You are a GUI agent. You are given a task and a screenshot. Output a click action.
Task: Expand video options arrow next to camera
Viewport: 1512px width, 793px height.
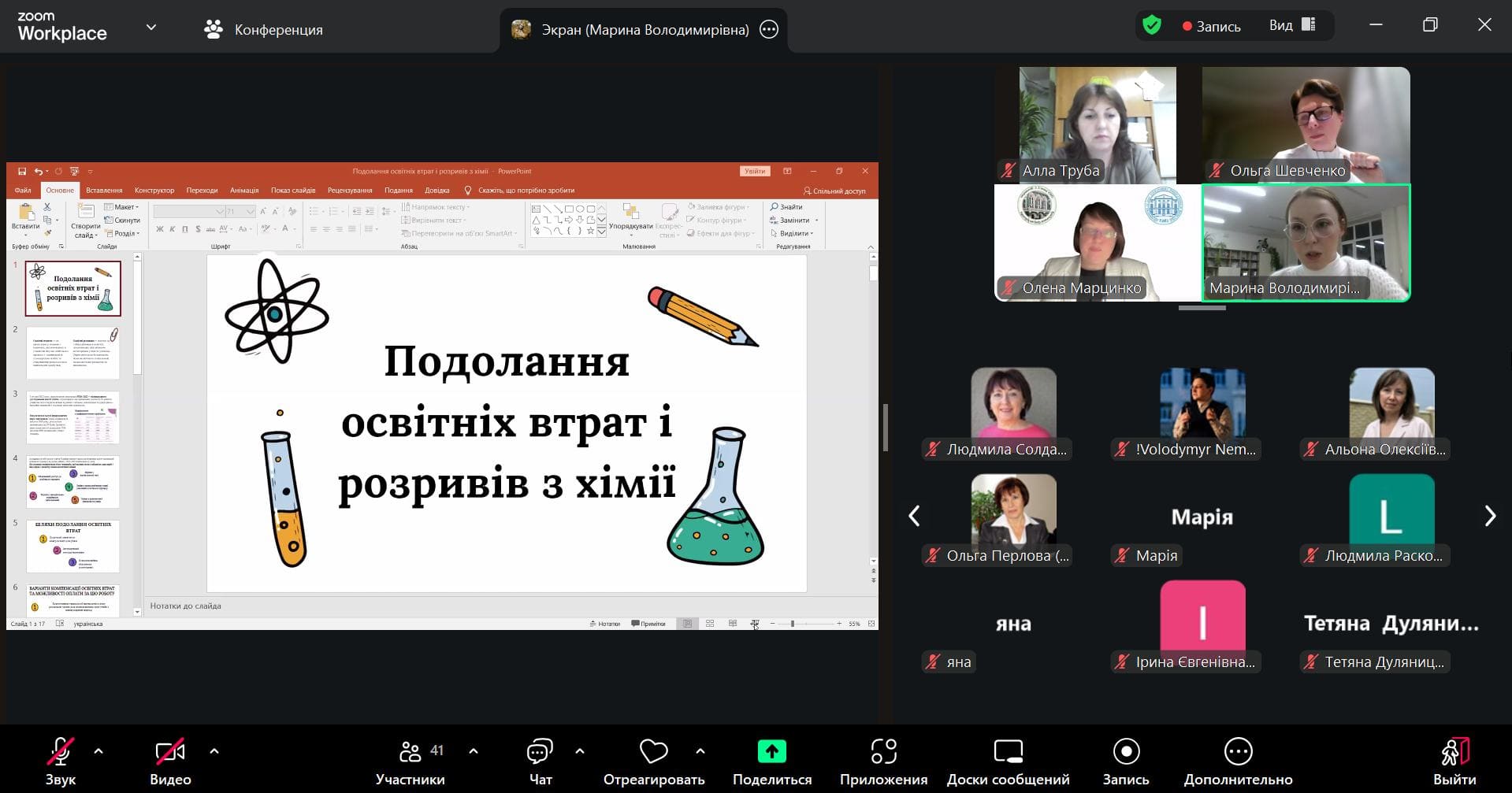[214, 751]
